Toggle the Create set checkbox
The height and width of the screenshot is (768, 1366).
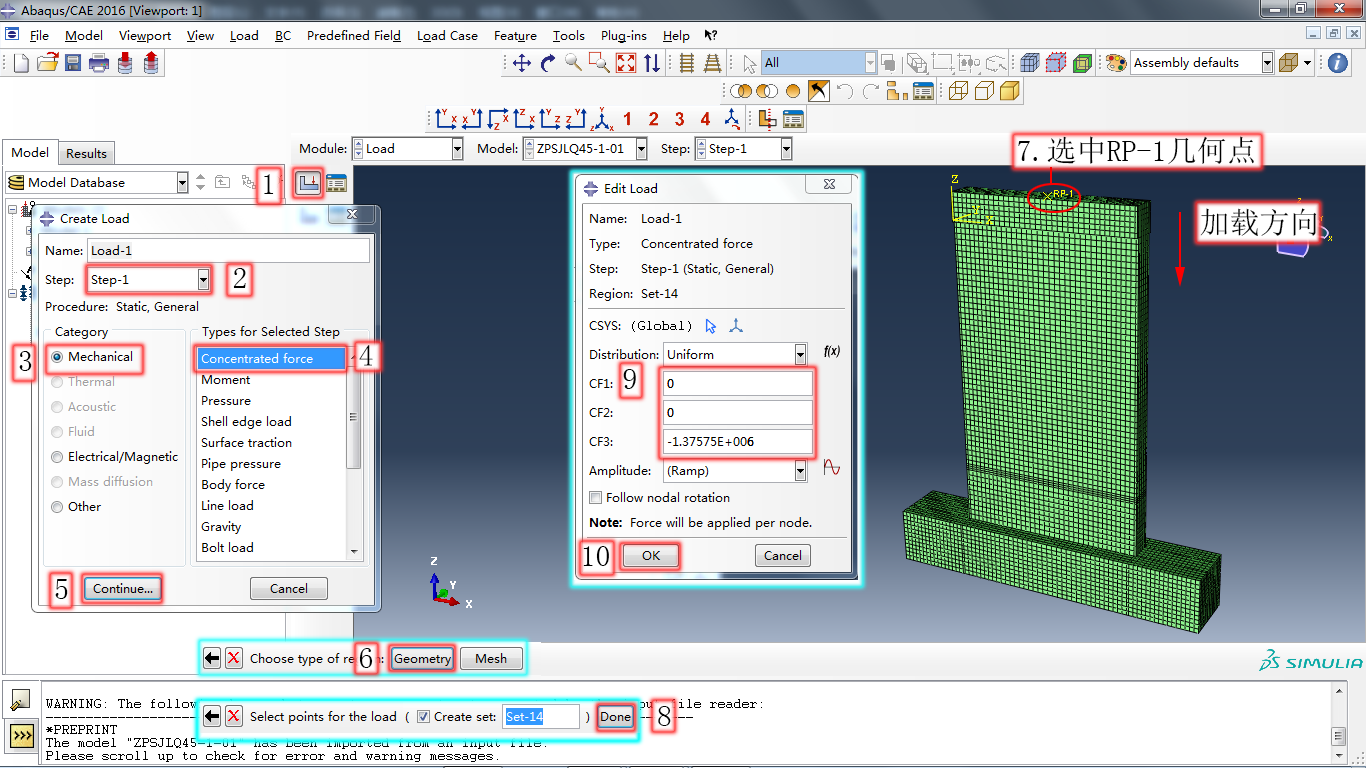(424, 717)
